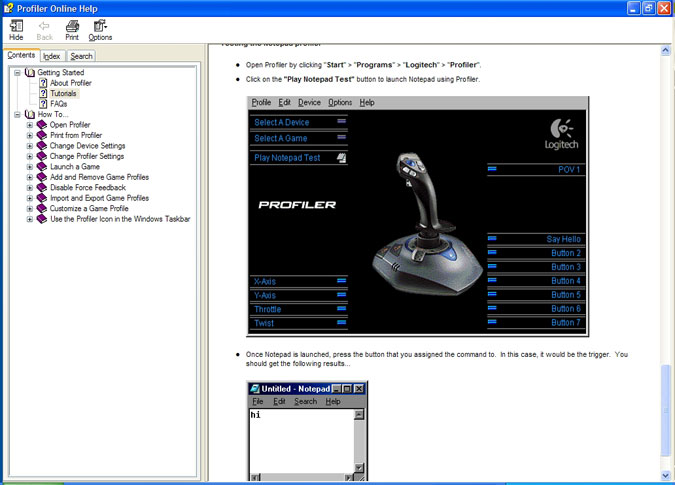Expand the Customize a Game Profile topic
Viewport: 675px width, 485px height.
click(30, 209)
